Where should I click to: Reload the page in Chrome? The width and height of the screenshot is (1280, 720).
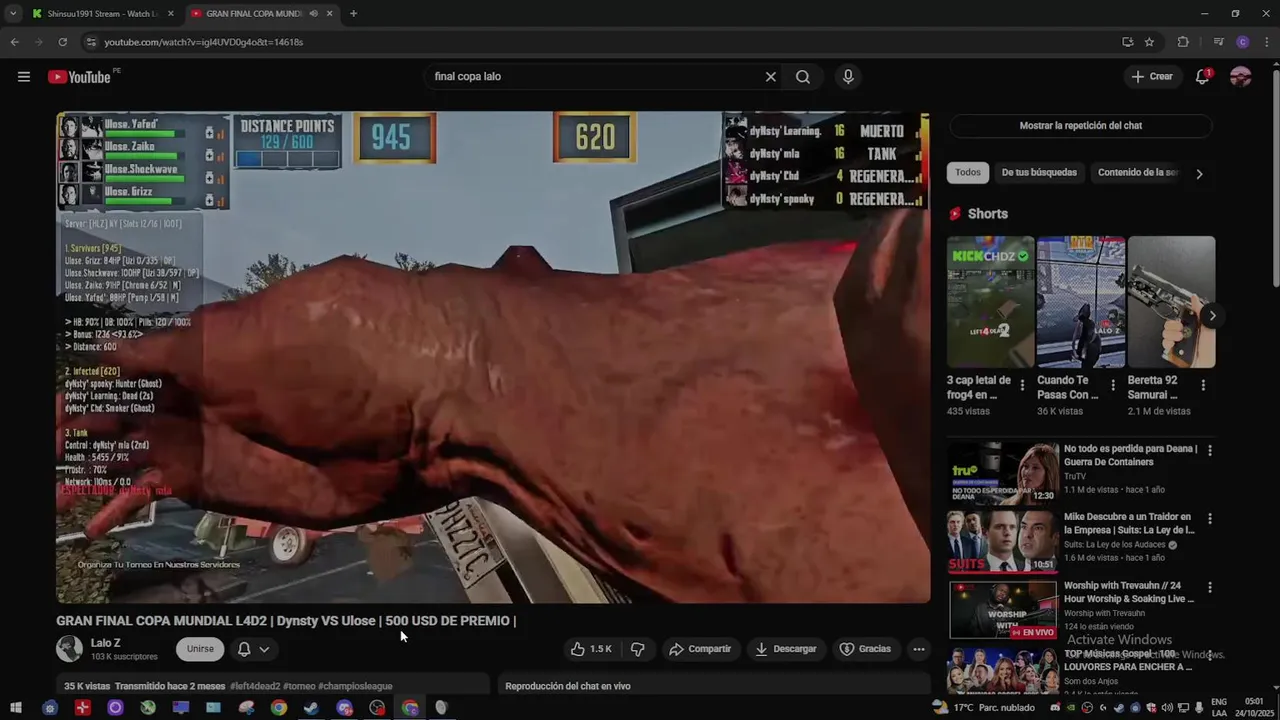pyautogui.click(x=62, y=42)
